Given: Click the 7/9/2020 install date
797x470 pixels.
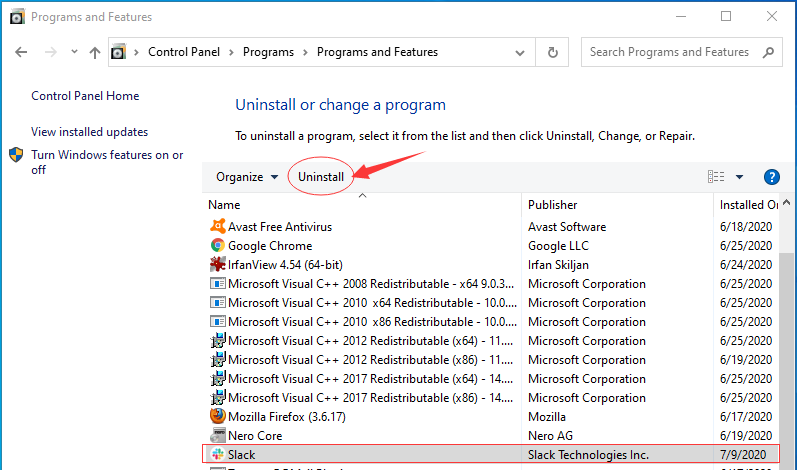Looking at the screenshot, I should click(743, 455).
